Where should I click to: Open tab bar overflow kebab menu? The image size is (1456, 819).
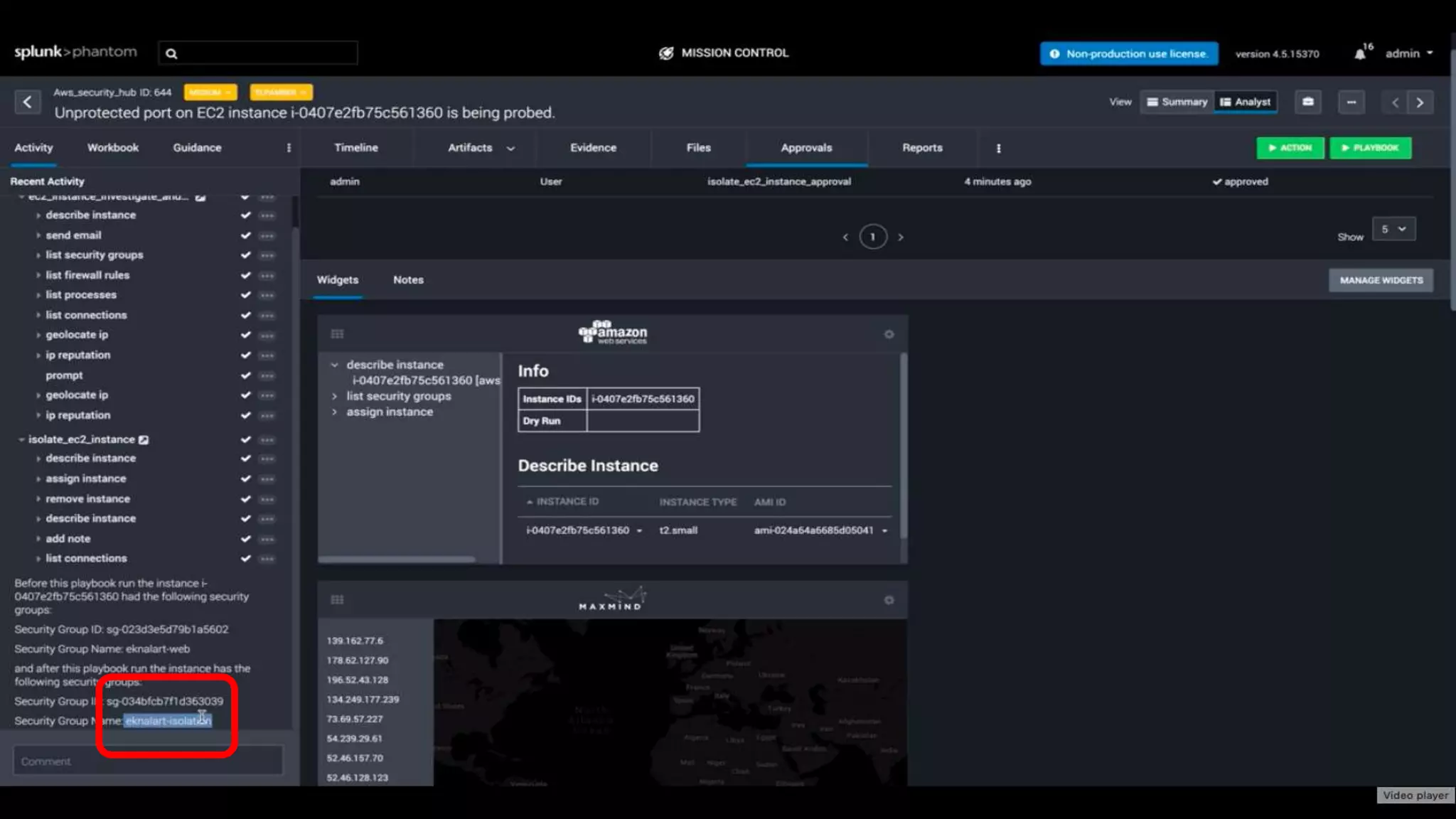click(x=998, y=148)
